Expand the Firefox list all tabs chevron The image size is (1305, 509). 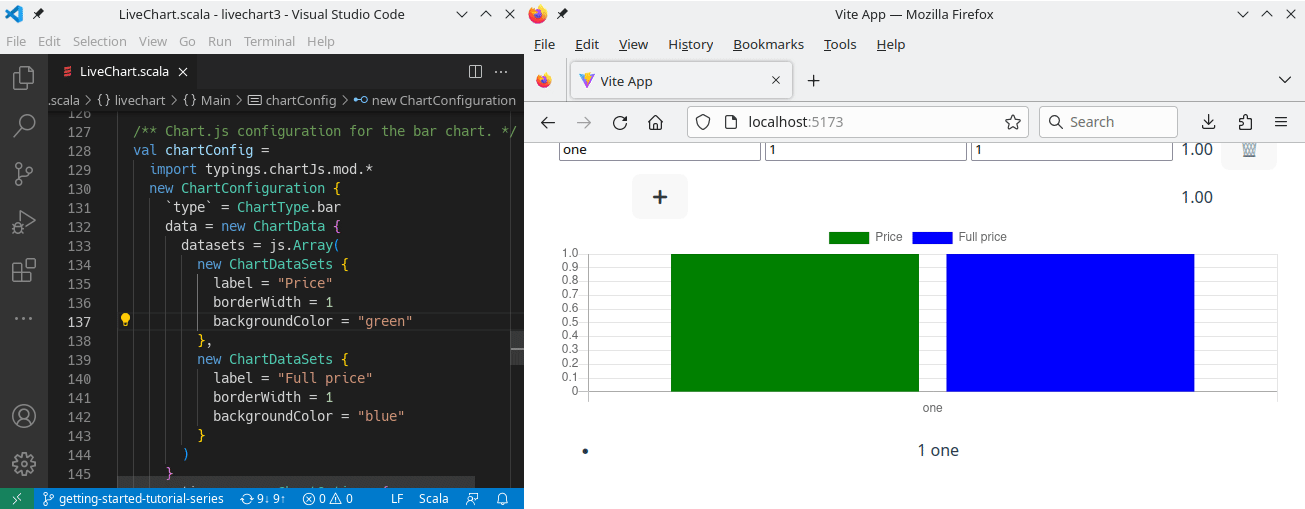click(x=1285, y=80)
